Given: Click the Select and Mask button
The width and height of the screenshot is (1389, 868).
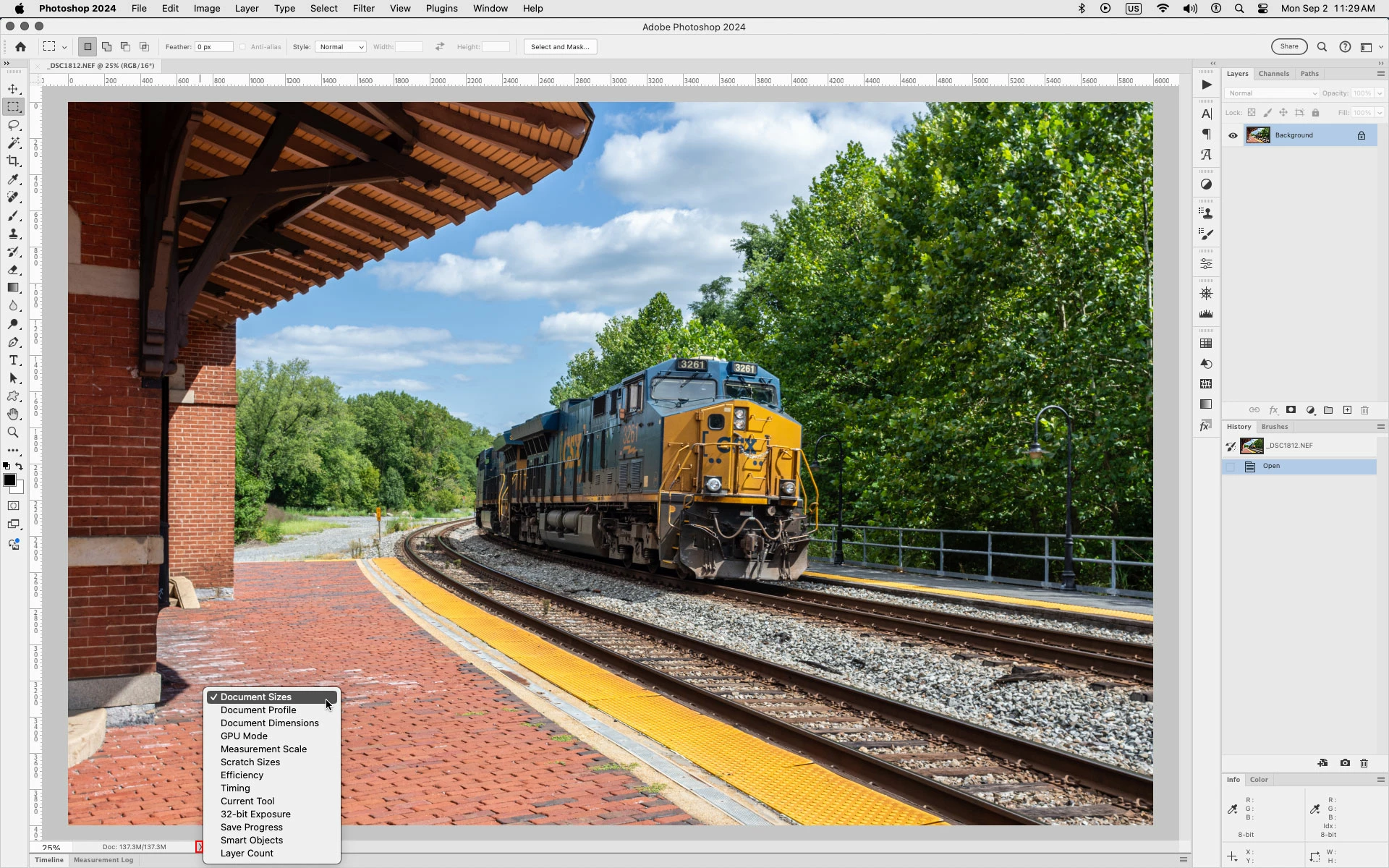Looking at the screenshot, I should coord(560,47).
